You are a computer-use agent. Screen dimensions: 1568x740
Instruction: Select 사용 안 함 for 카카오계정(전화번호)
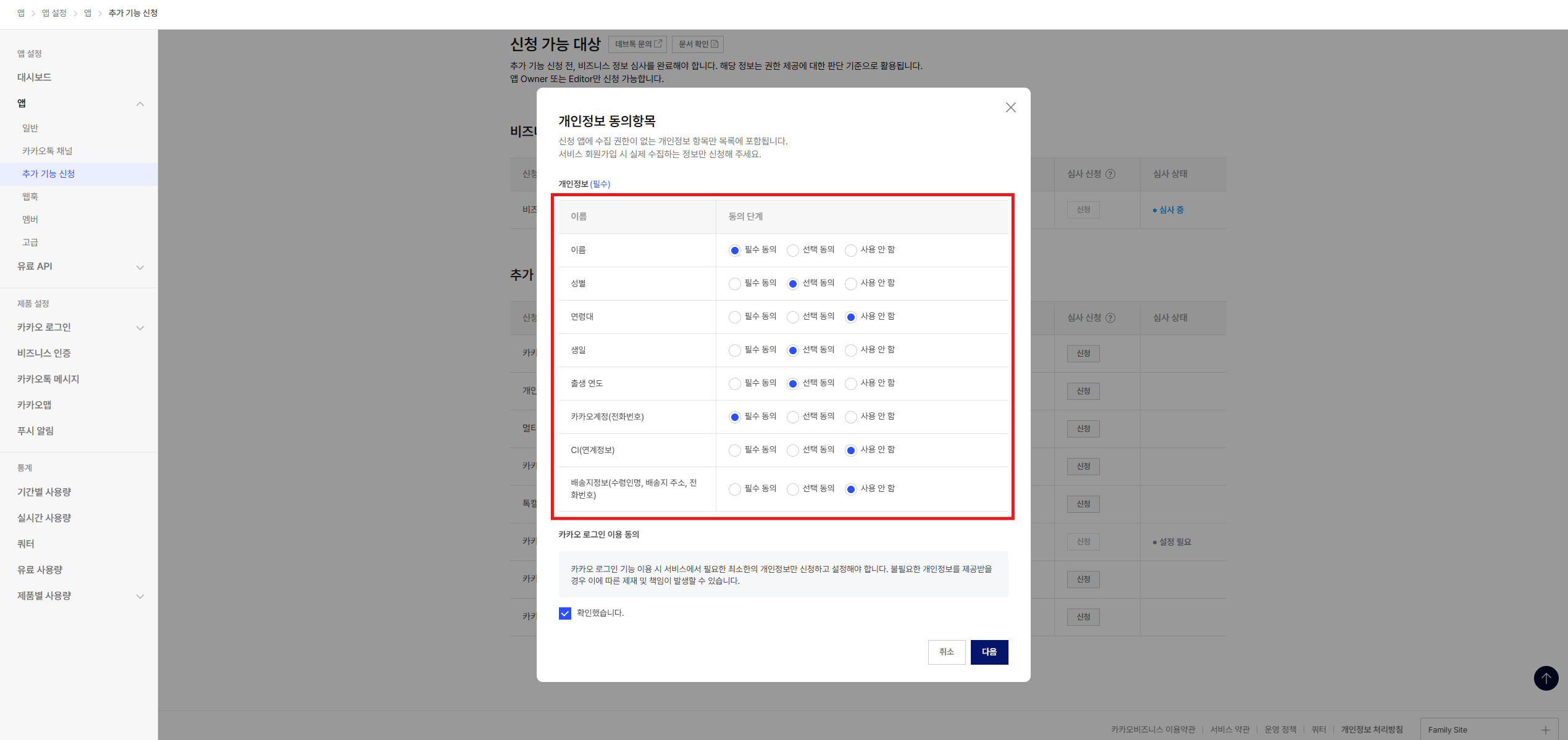pos(850,417)
